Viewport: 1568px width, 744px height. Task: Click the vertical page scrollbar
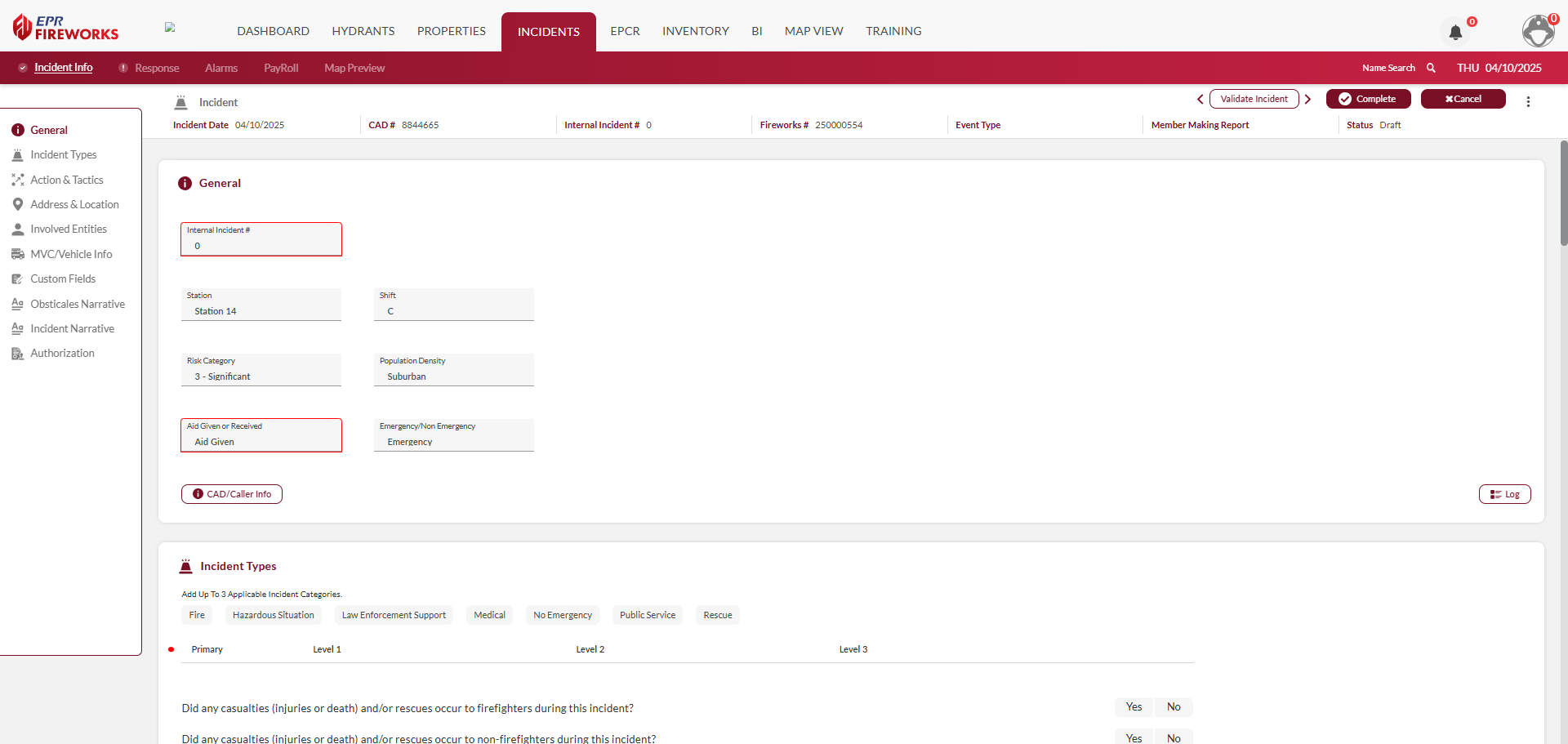(x=1563, y=194)
